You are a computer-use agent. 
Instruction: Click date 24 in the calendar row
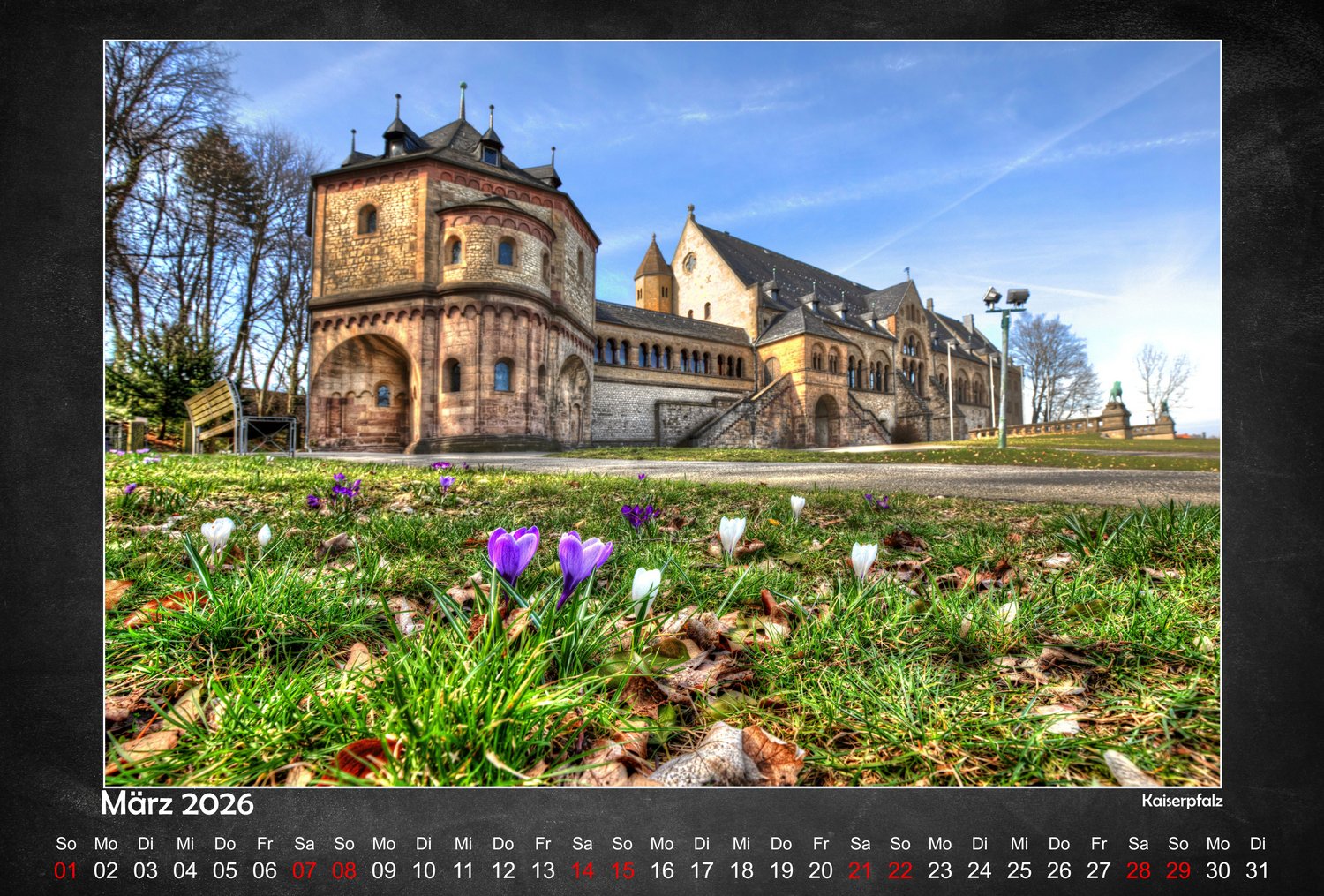980,870
